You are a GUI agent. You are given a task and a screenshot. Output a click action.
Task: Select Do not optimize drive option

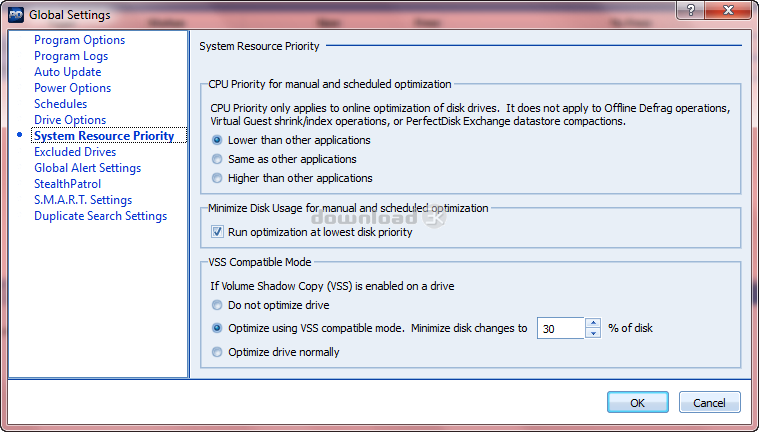217,305
